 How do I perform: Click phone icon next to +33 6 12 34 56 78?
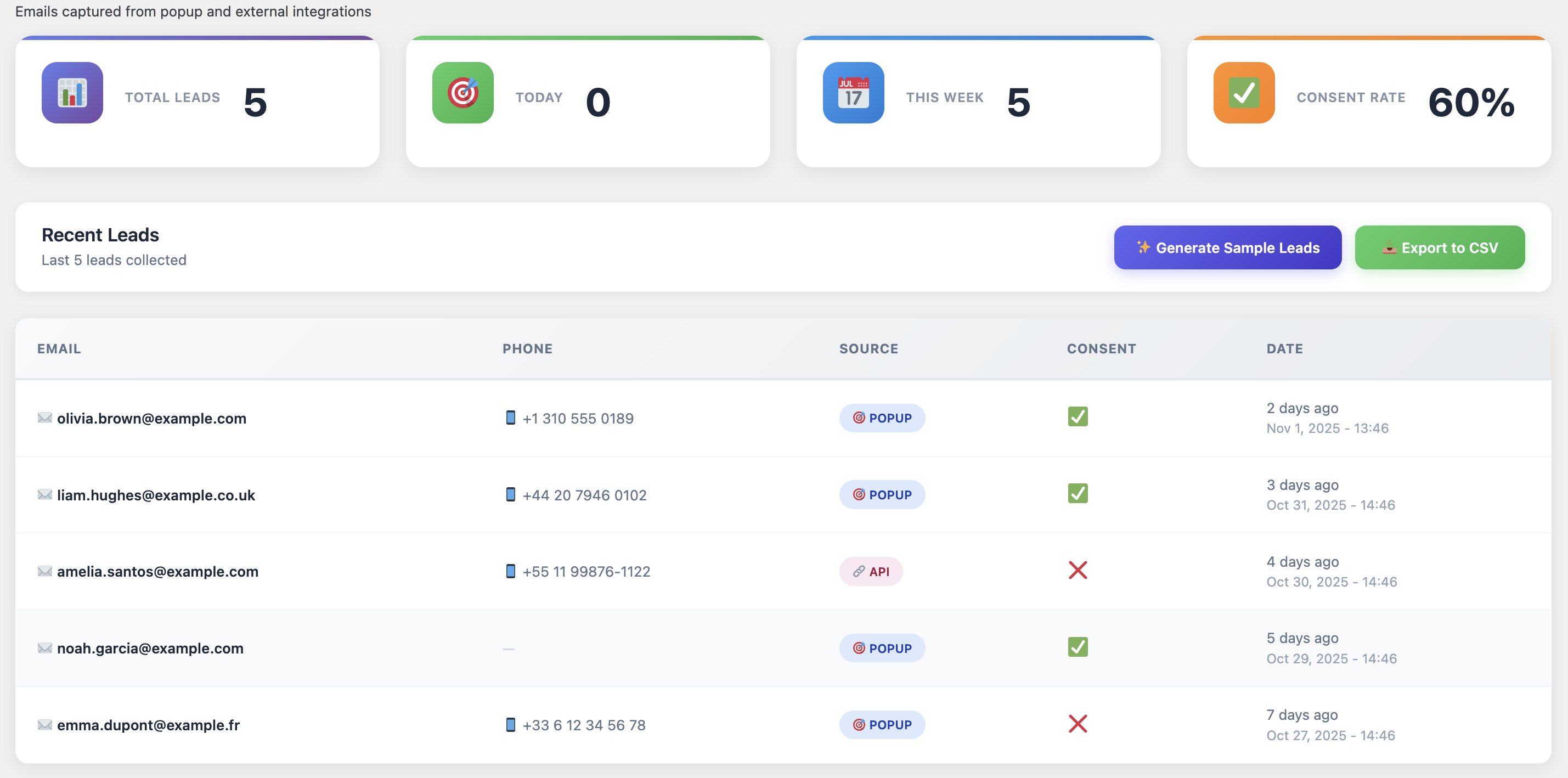511,724
